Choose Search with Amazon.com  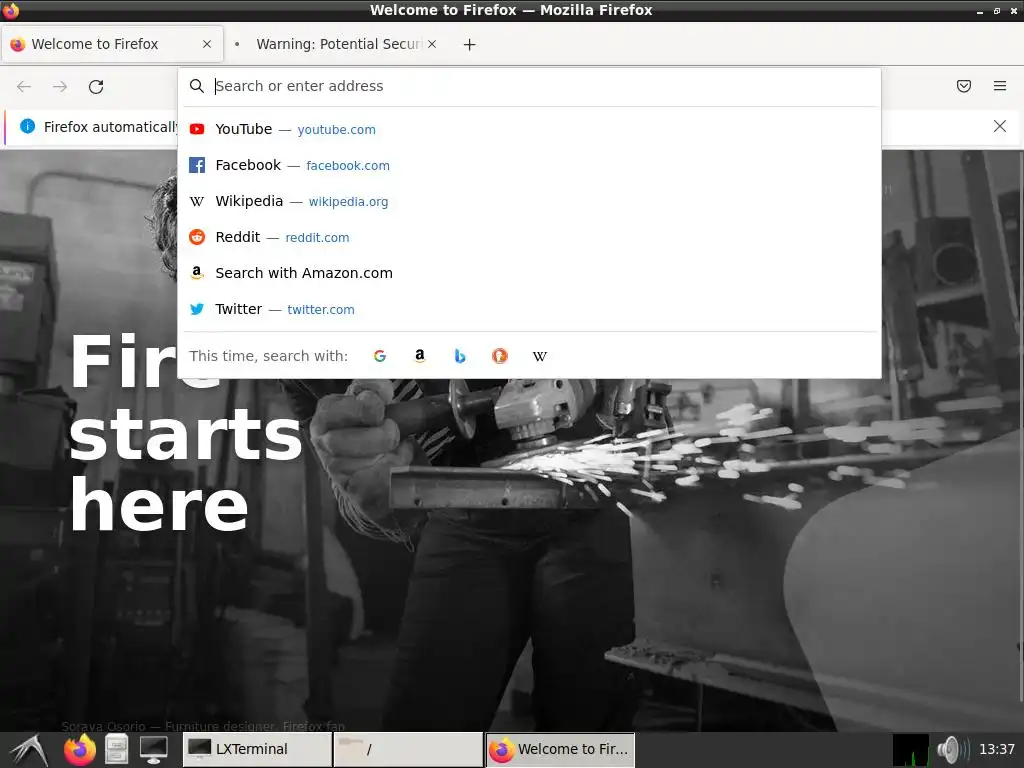pos(530,273)
